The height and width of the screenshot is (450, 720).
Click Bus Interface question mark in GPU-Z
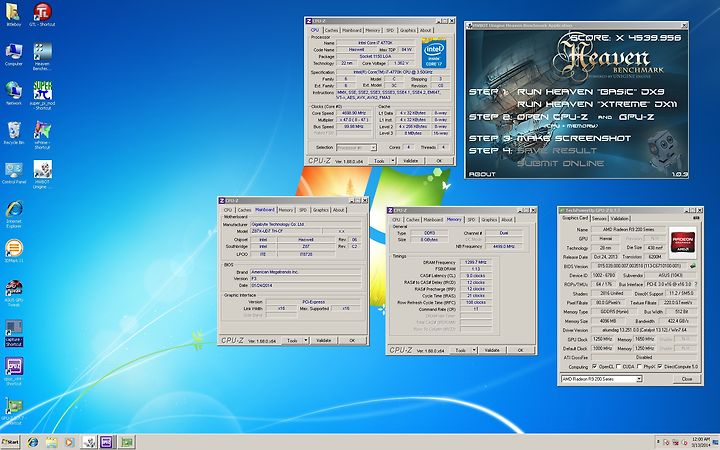coord(696,284)
